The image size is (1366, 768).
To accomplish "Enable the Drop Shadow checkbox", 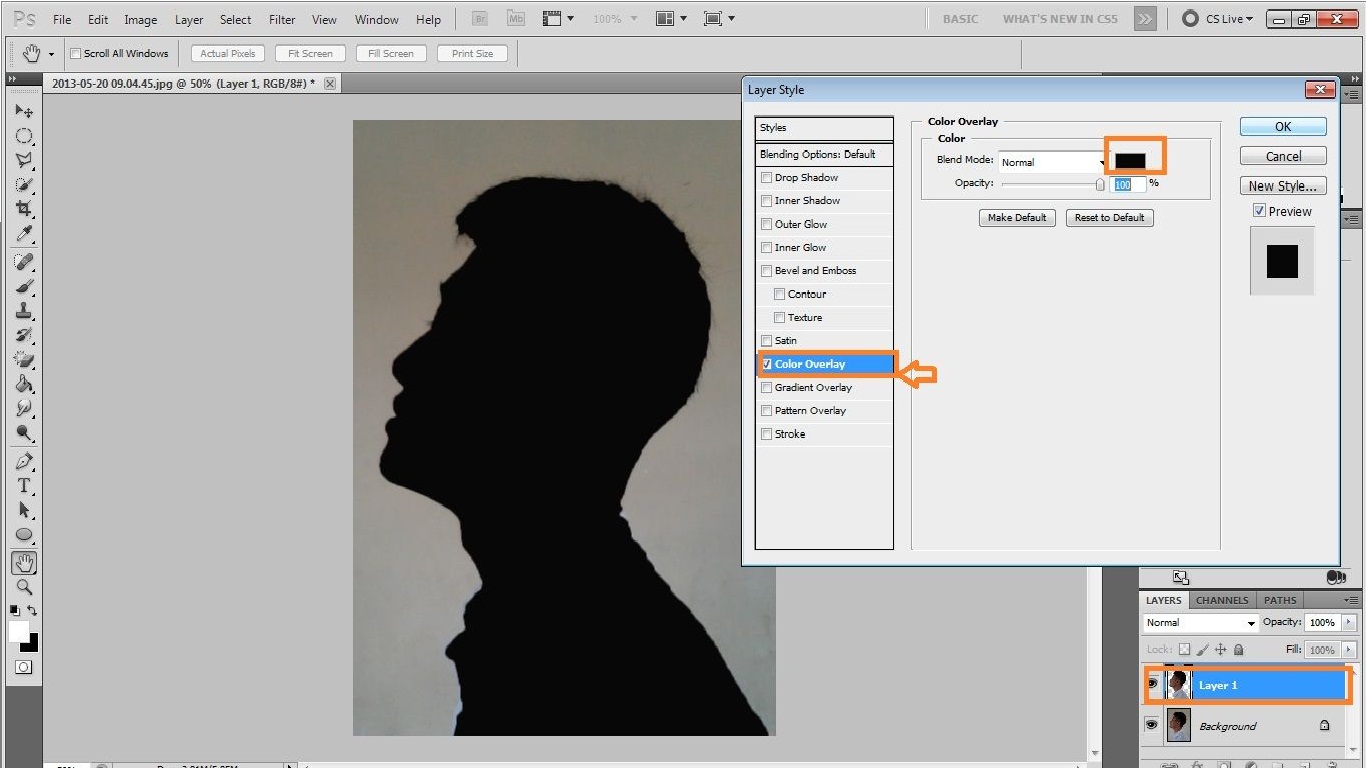I will click(767, 178).
